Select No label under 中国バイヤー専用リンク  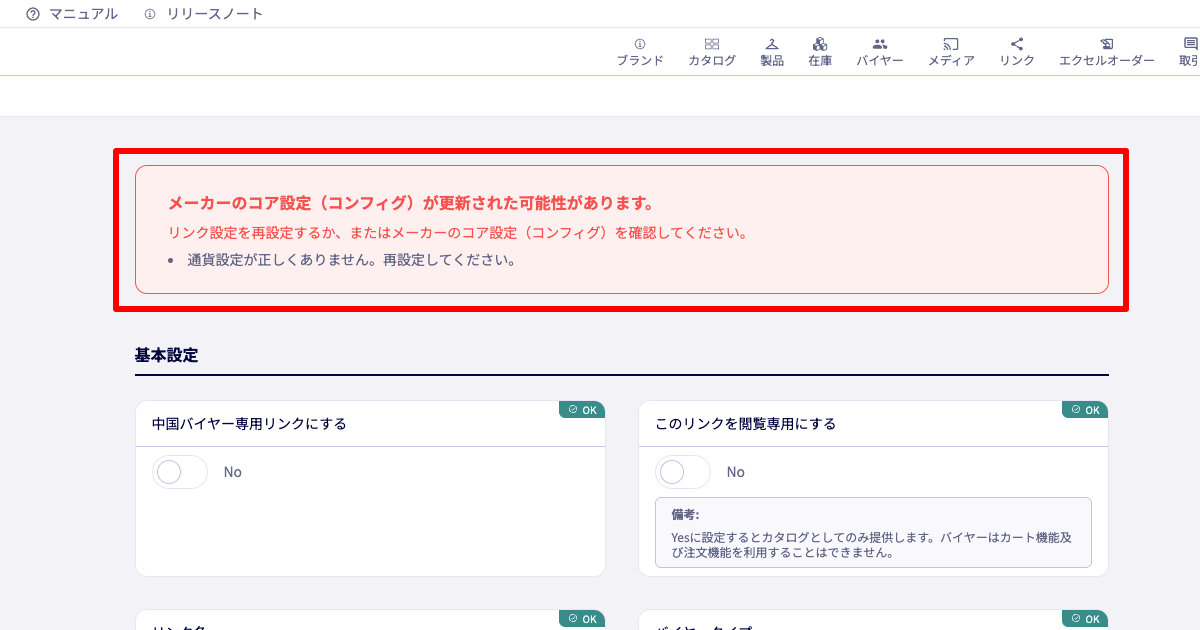233,472
